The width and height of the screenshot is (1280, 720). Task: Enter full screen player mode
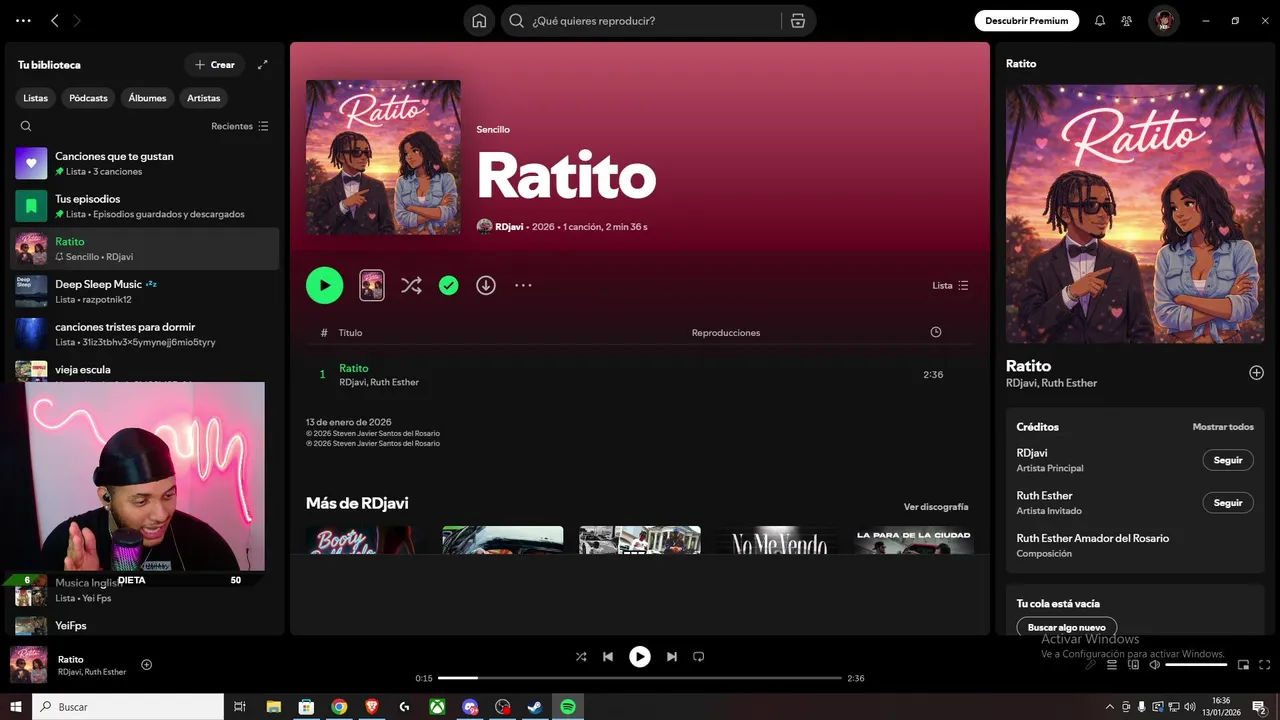[1265, 664]
